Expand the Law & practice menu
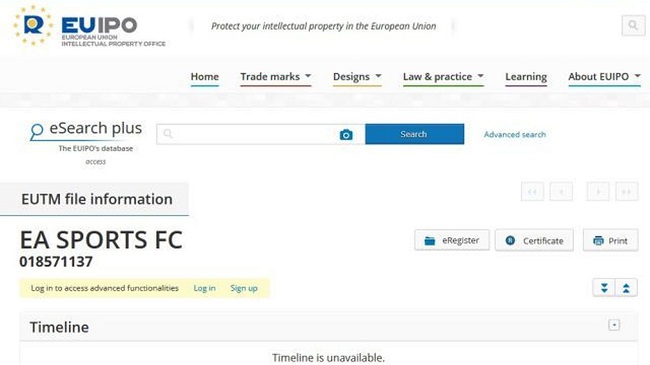 [443, 77]
